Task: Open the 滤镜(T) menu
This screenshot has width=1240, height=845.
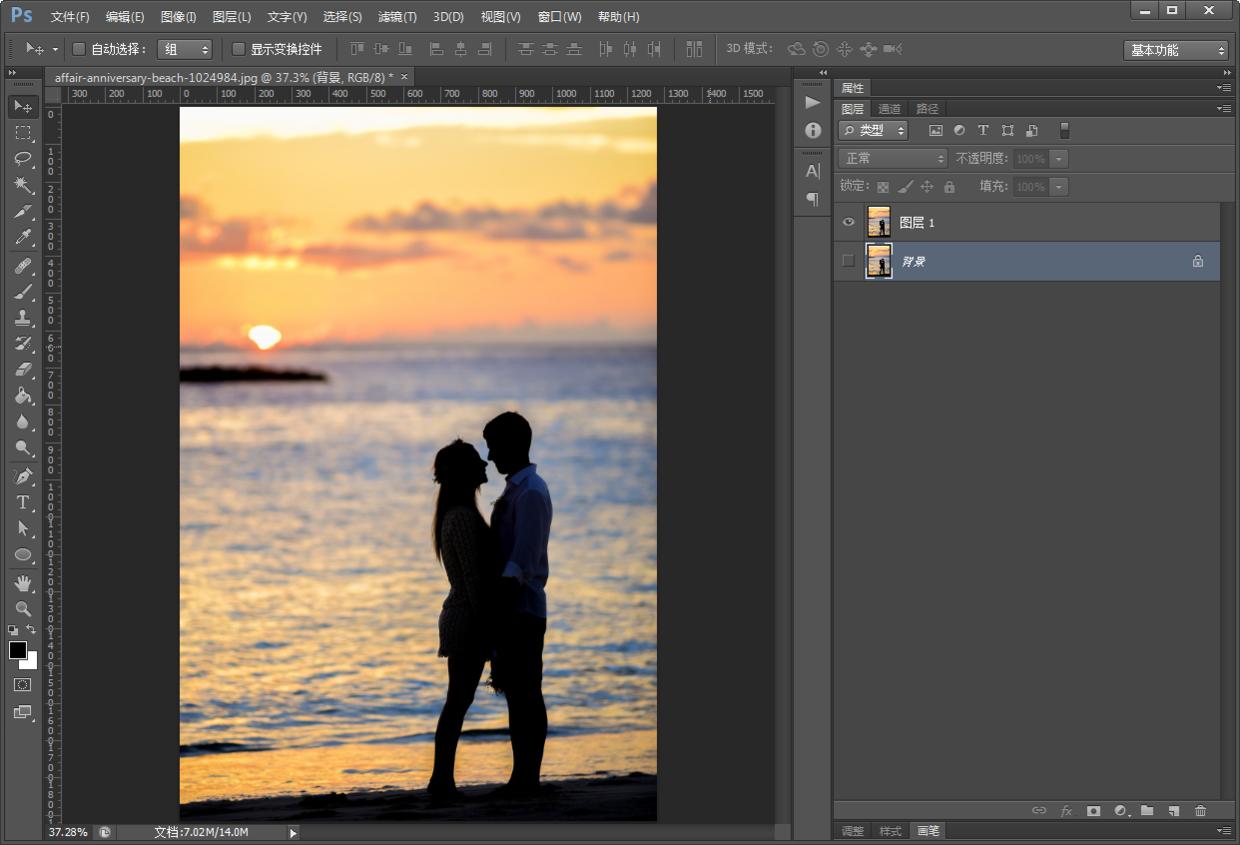Action: coord(397,17)
